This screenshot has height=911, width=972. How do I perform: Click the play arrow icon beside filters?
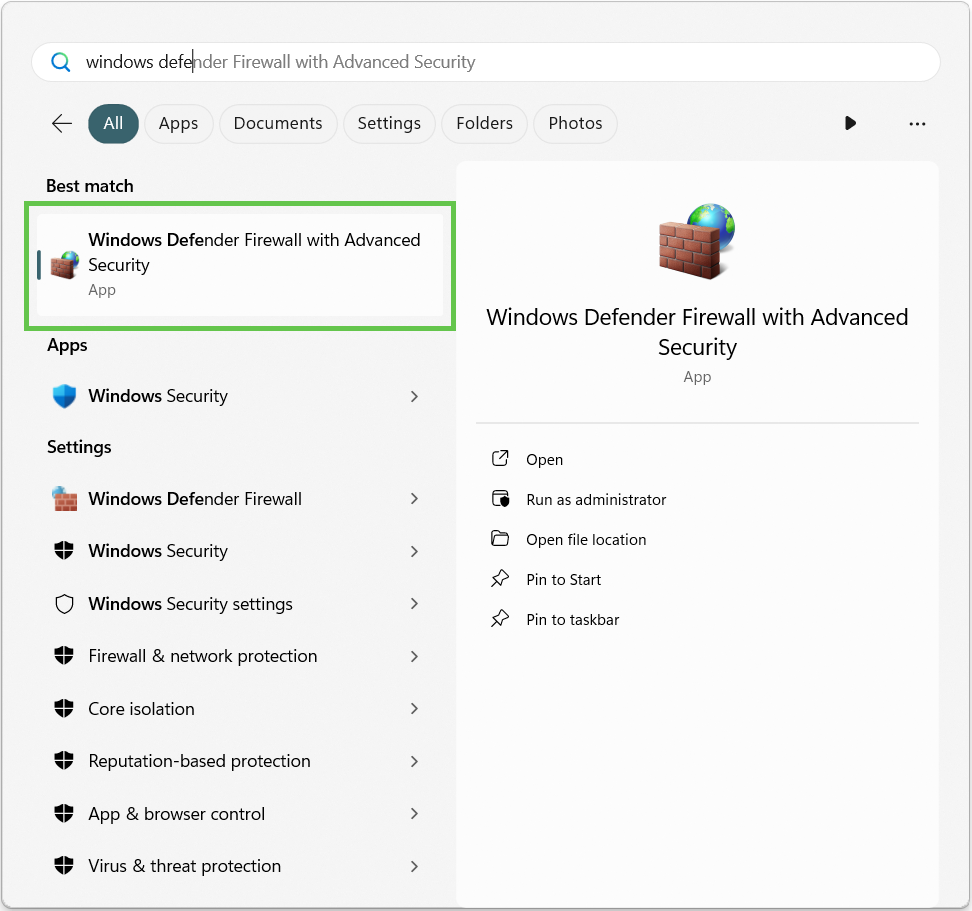click(850, 123)
